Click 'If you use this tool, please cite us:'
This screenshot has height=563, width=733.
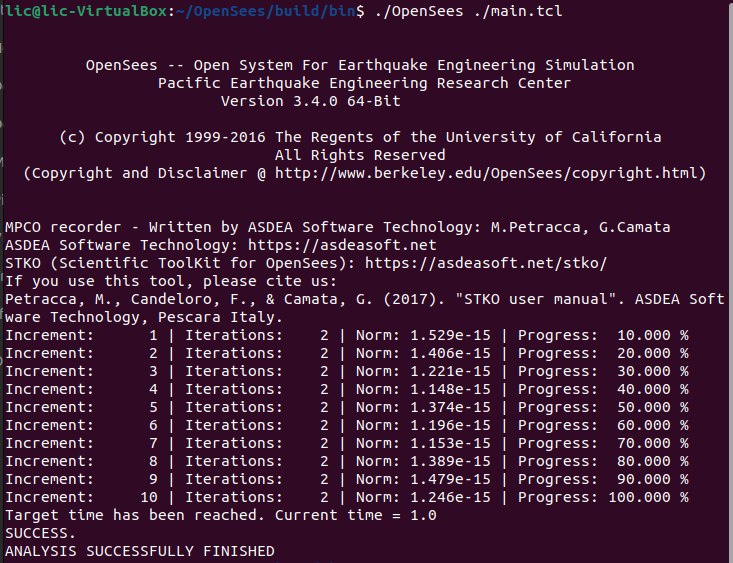click(x=171, y=282)
